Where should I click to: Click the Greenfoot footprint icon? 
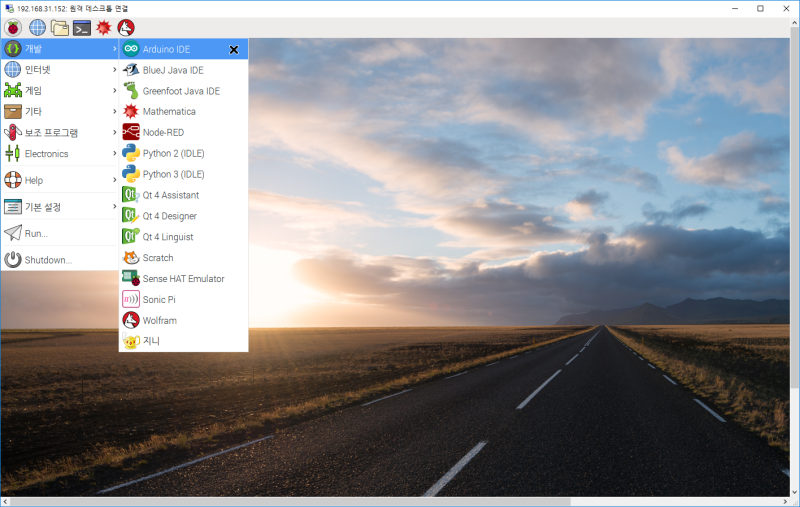131,91
